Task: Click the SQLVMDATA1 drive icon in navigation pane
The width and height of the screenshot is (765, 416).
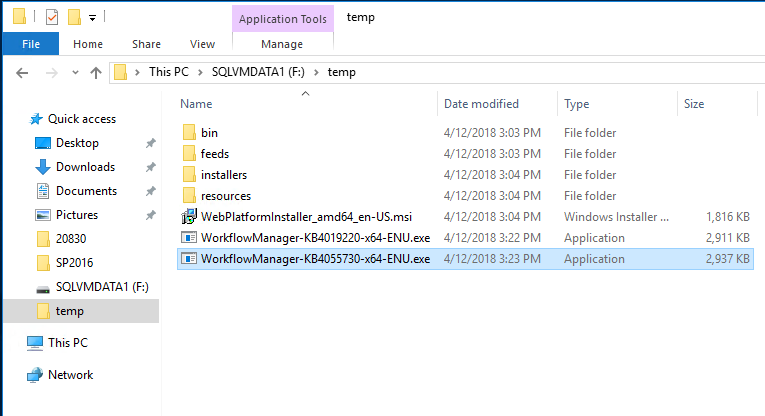Action: pyautogui.click(x=43, y=289)
